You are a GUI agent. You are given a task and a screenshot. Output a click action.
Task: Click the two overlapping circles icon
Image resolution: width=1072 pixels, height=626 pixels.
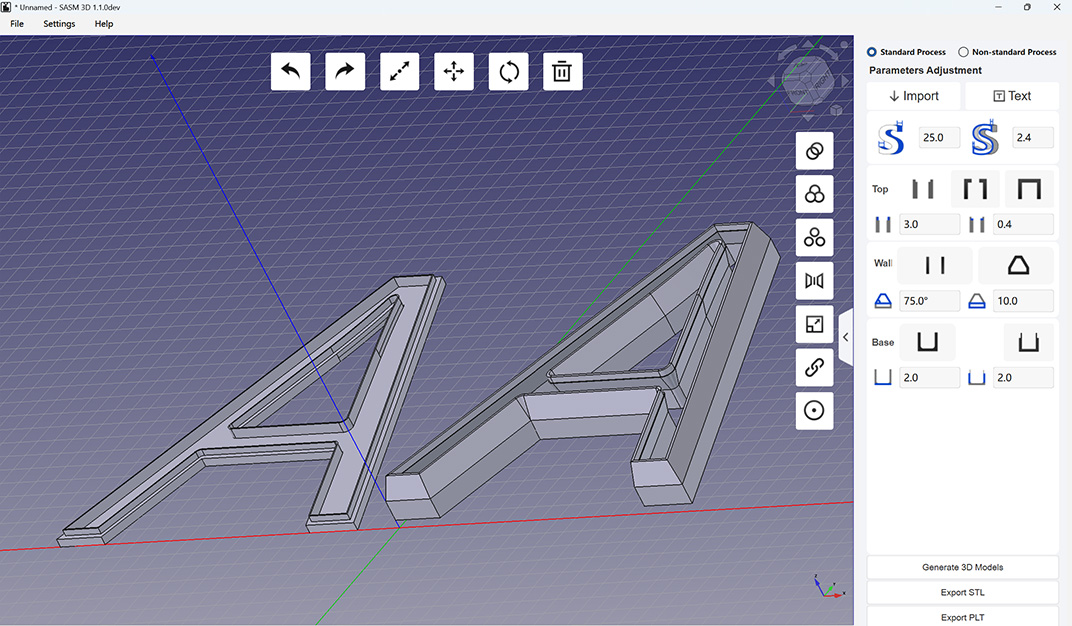pyautogui.click(x=814, y=151)
